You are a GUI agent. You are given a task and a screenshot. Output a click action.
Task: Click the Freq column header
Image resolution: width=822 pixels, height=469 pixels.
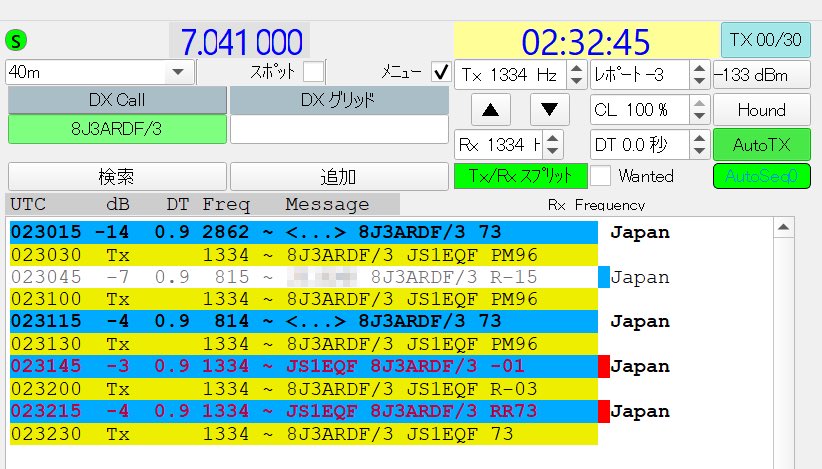point(226,204)
